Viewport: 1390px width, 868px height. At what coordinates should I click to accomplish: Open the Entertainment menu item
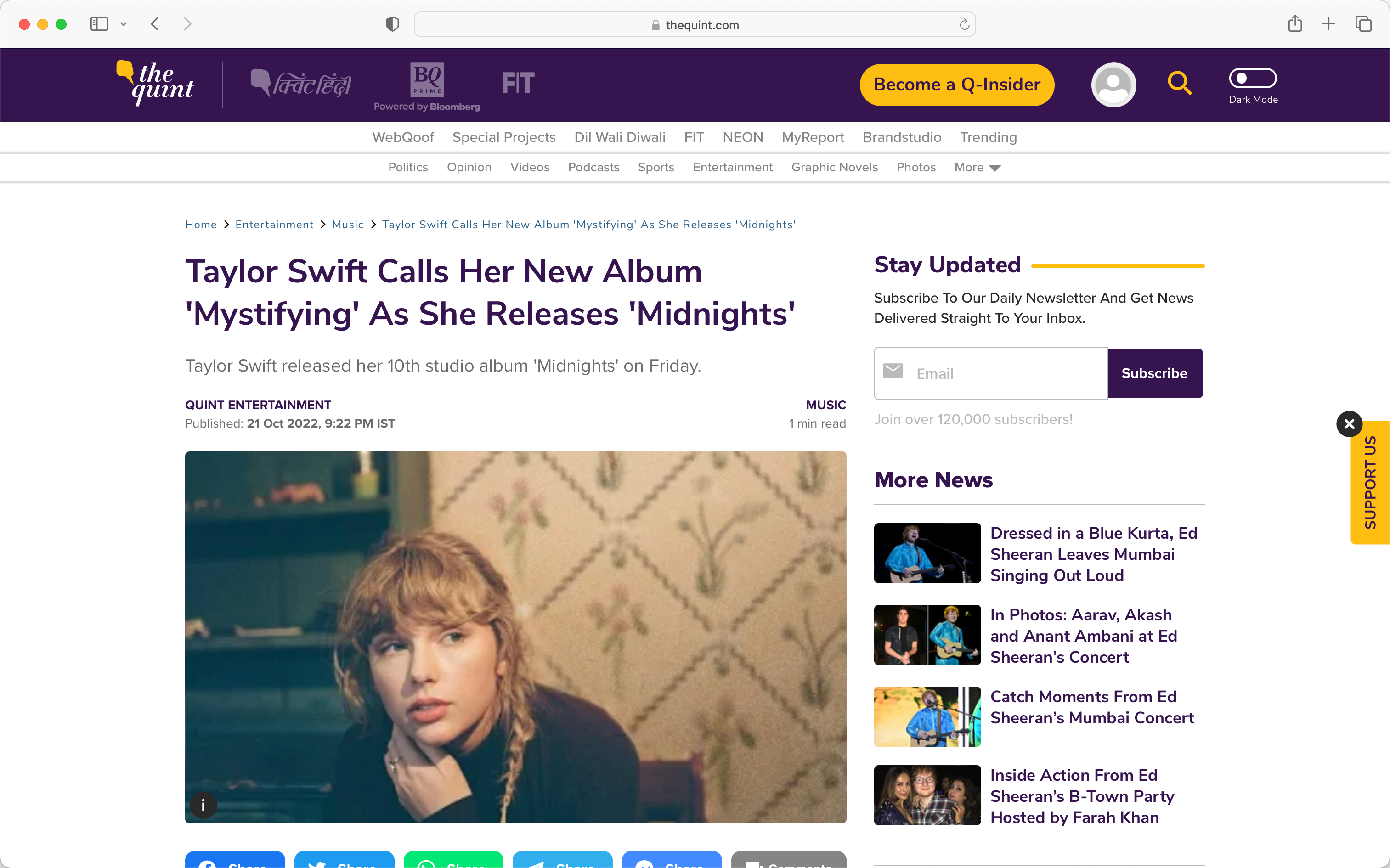(x=733, y=167)
